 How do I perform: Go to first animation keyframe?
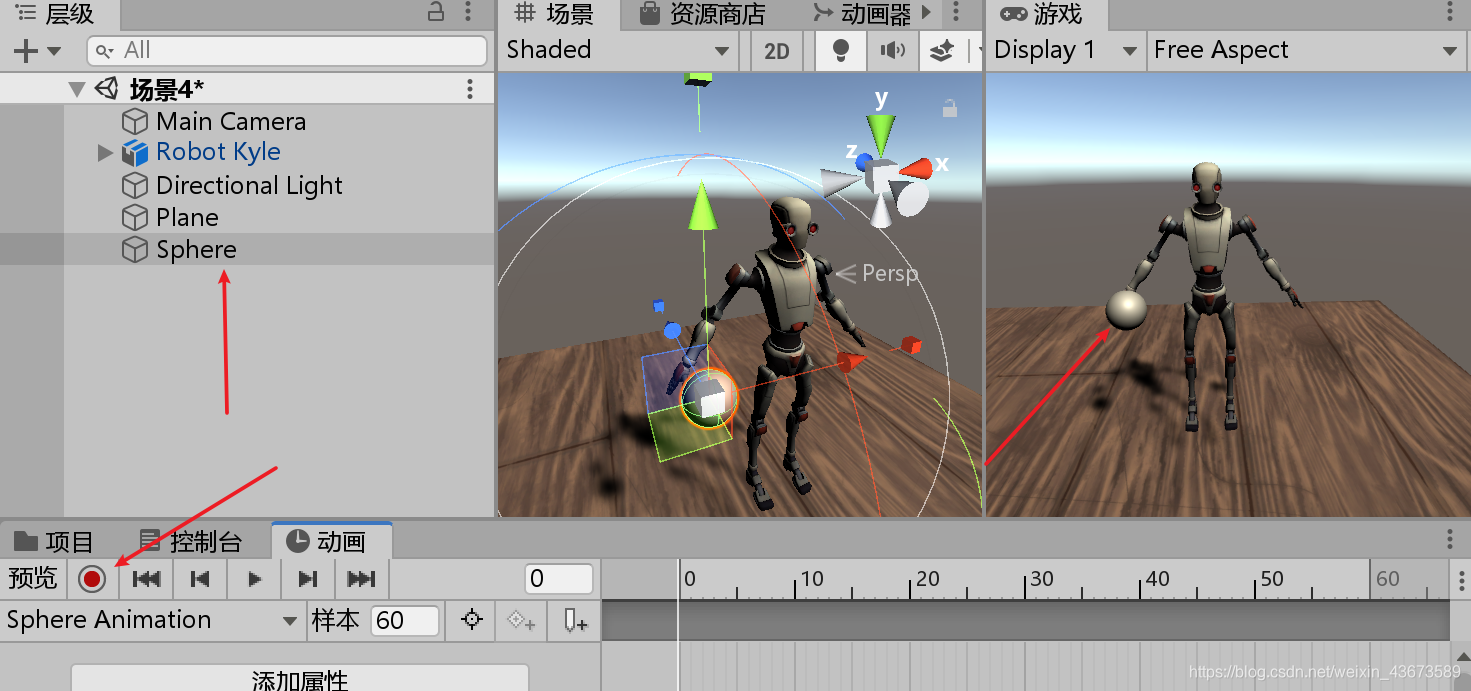pyautogui.click(x=147, y=578)
